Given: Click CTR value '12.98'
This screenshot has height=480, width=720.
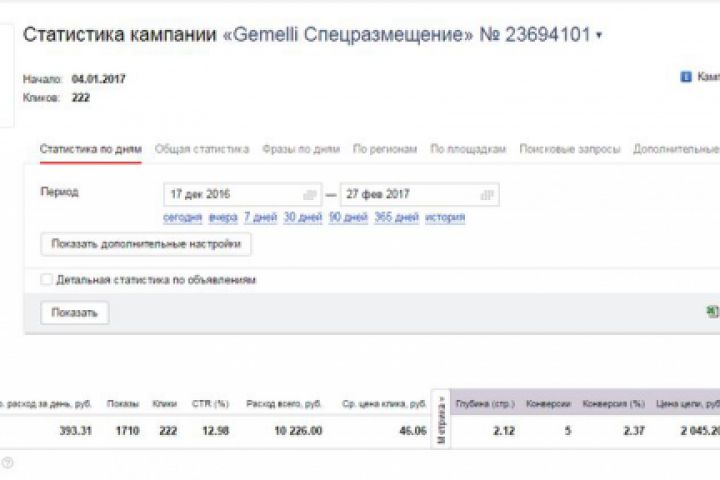Looking at the screenshot, I should point(215,431).
